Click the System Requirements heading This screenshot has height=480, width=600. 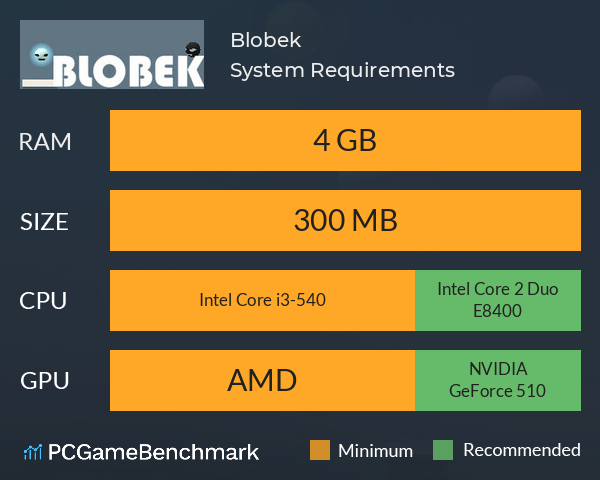click(x=342, y=71)
